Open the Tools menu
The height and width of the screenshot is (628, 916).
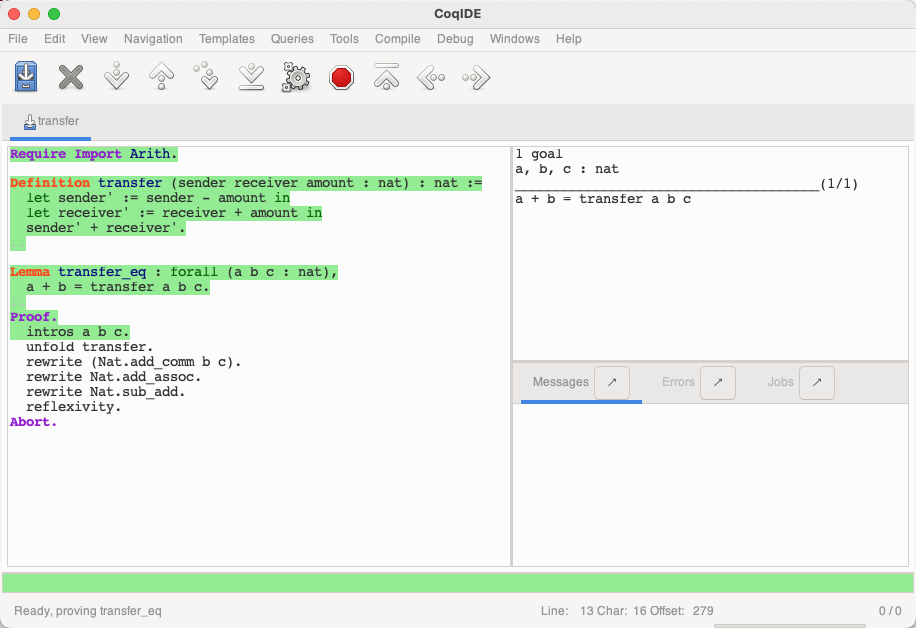[344, 39]
